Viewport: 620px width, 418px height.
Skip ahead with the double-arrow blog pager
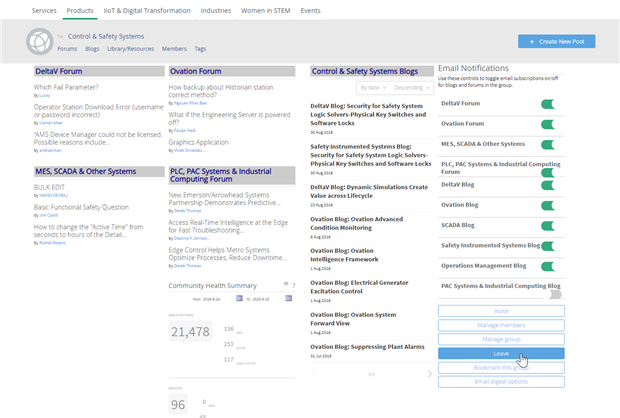point(372,374)
